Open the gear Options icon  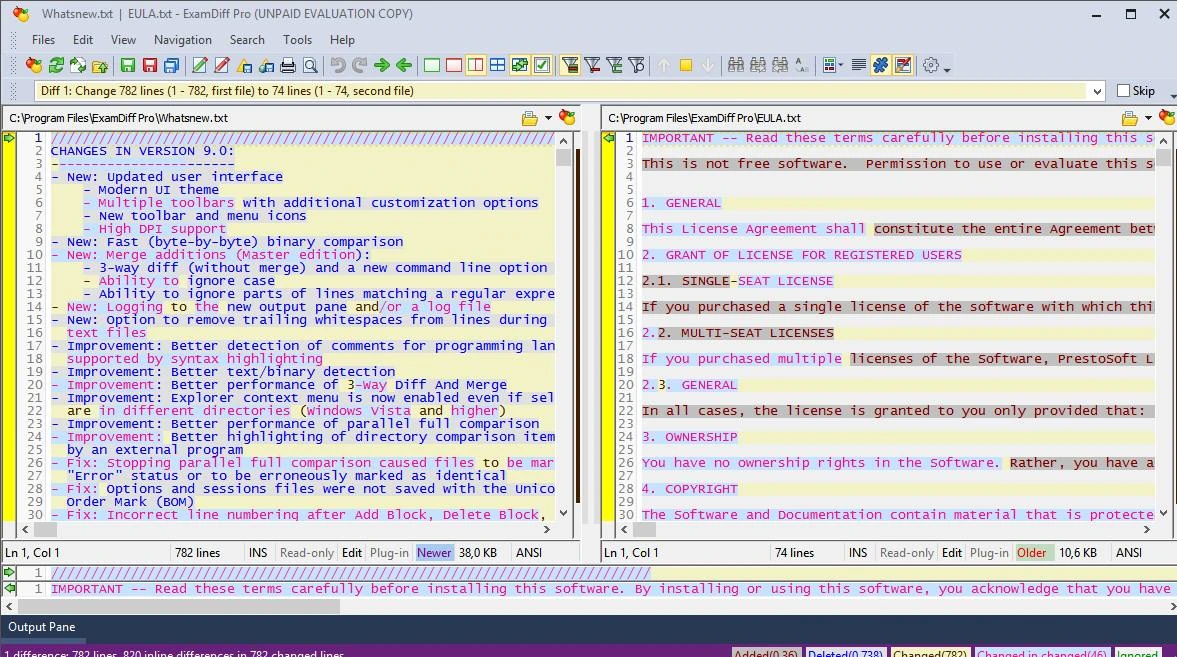coord(931,65)
